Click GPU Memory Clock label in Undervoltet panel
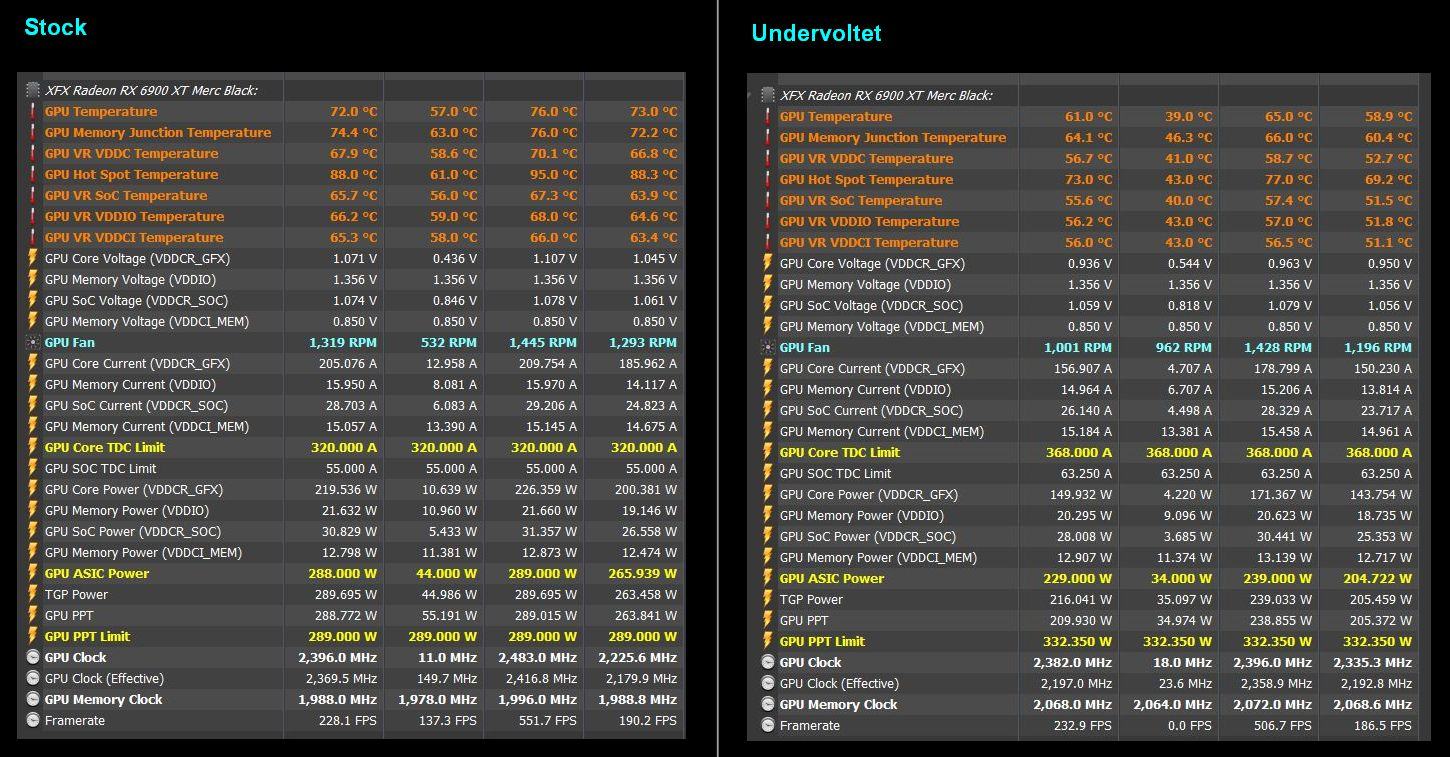 tap(838, 704)
